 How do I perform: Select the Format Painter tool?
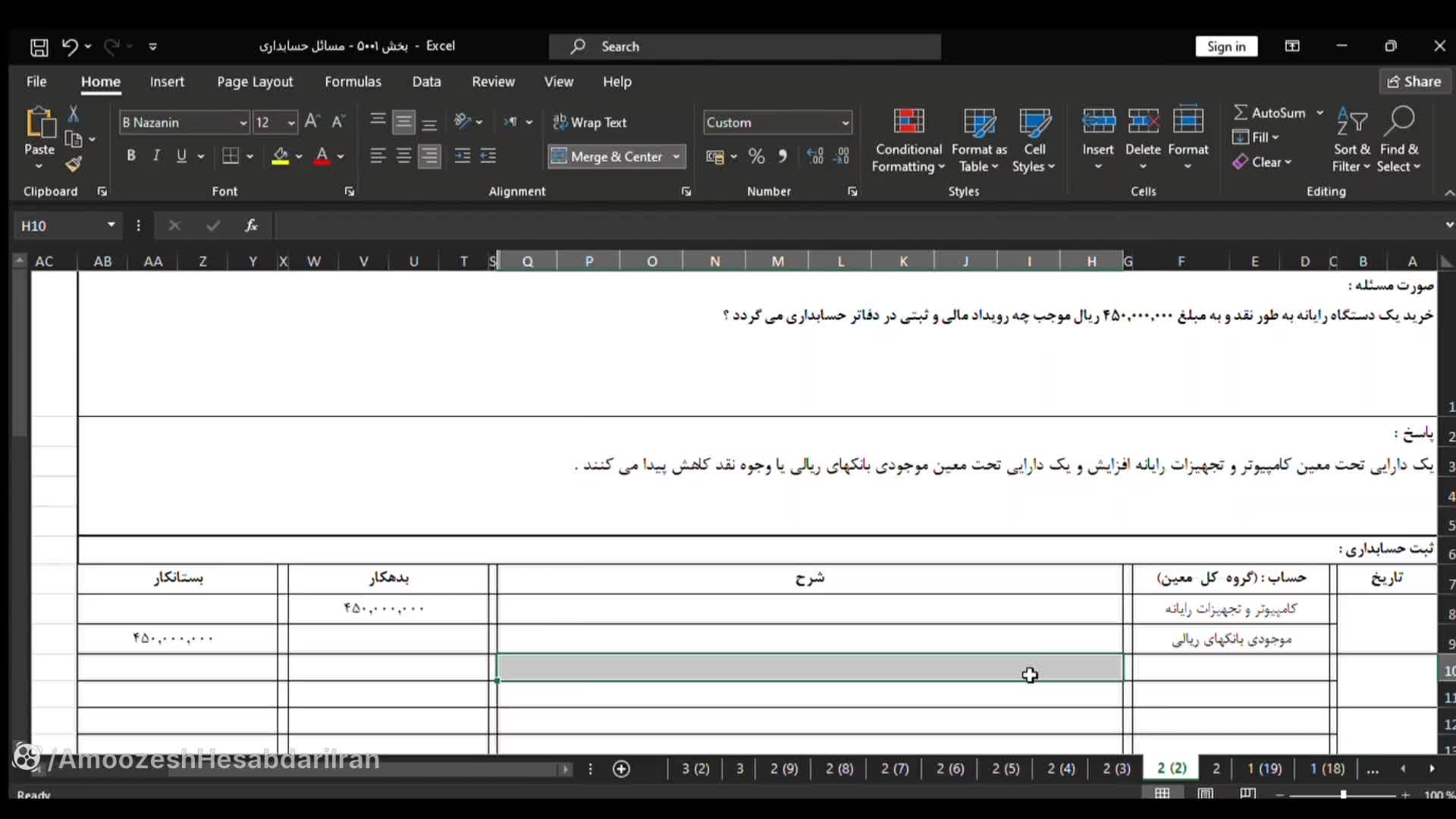pos(73,164)
